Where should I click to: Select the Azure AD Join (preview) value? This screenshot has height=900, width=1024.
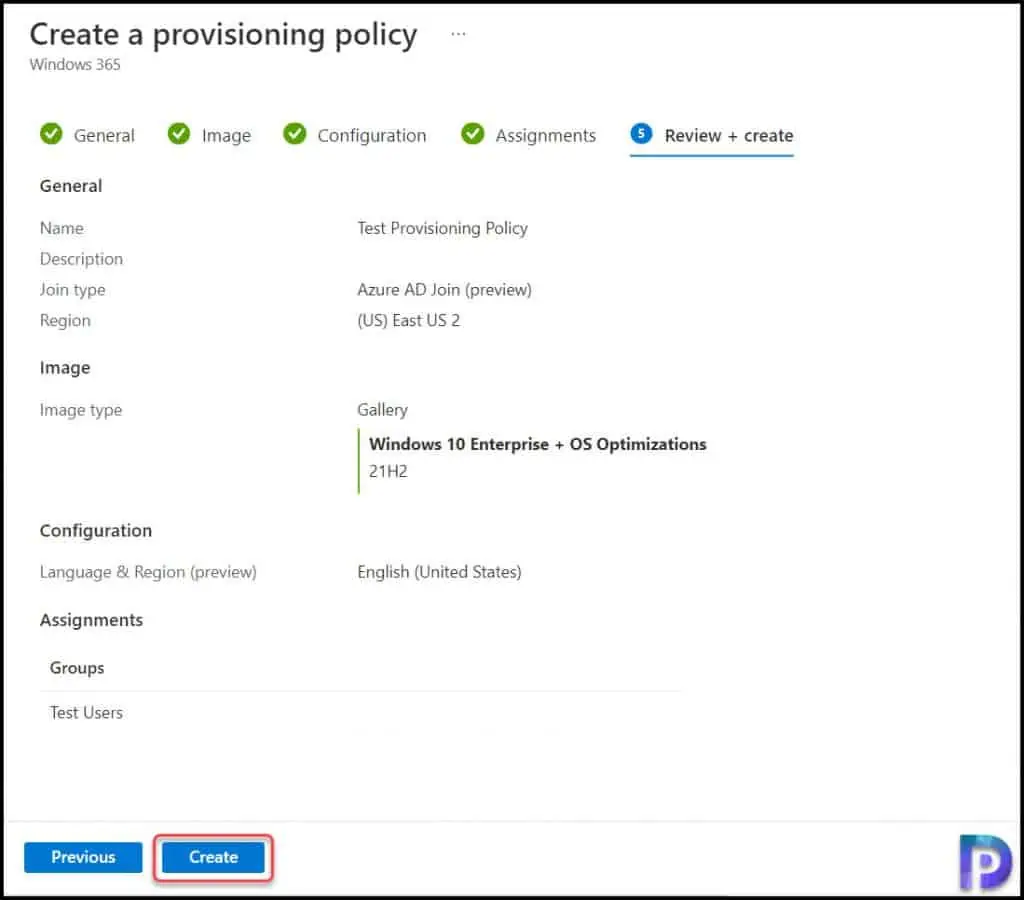pyautogui.click(x=444, y=289)
